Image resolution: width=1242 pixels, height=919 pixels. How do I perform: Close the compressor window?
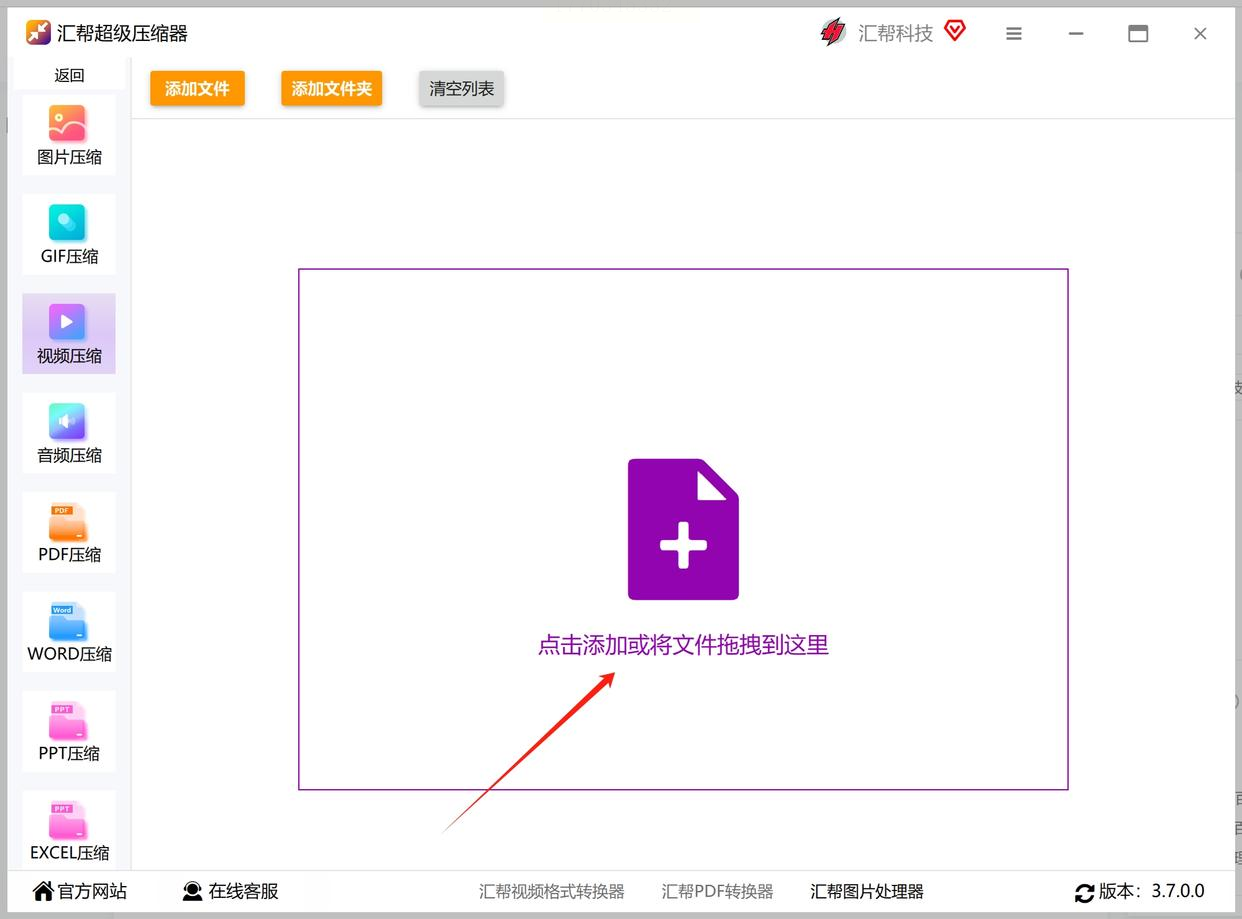[x=1200, y=33]
